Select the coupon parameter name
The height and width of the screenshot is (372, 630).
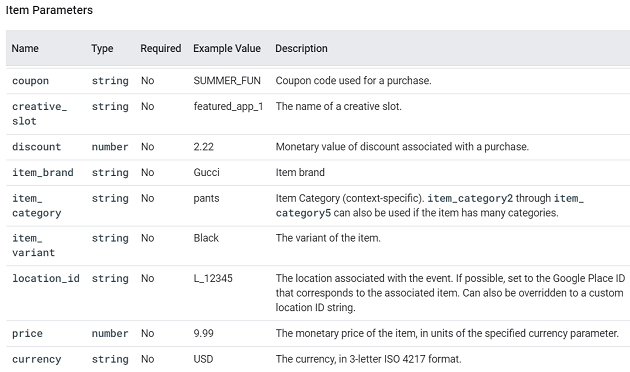[31, 81]
